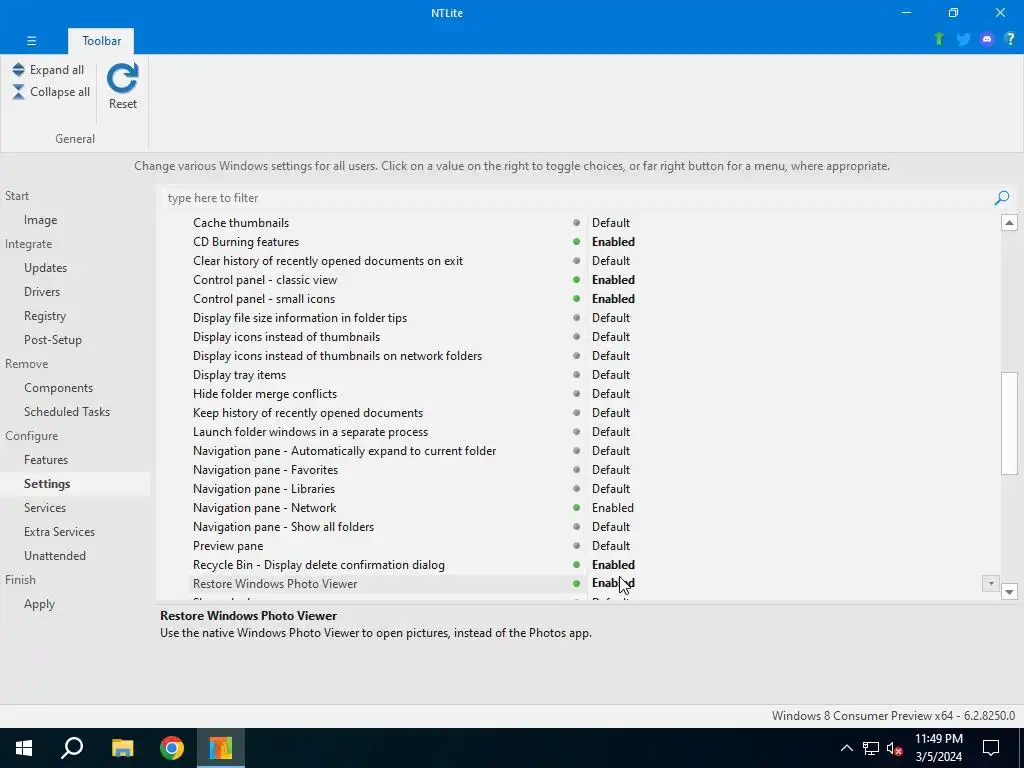Select the Toolbar tab
Screen dimensions: 1024x768
tap(101, 40)
